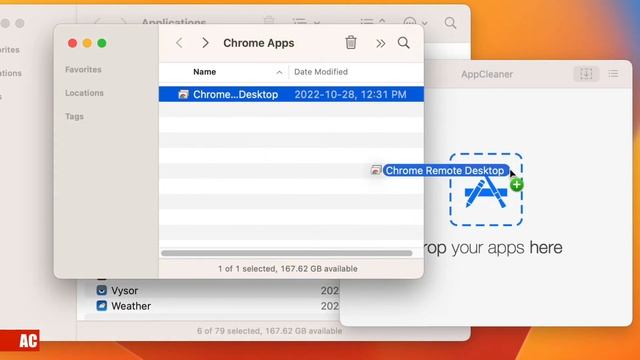Image resolution: width=640 pixels, height=360 pixels.
Task: Open the action menu in Applications window toolbar
Action: coord(415,22)
